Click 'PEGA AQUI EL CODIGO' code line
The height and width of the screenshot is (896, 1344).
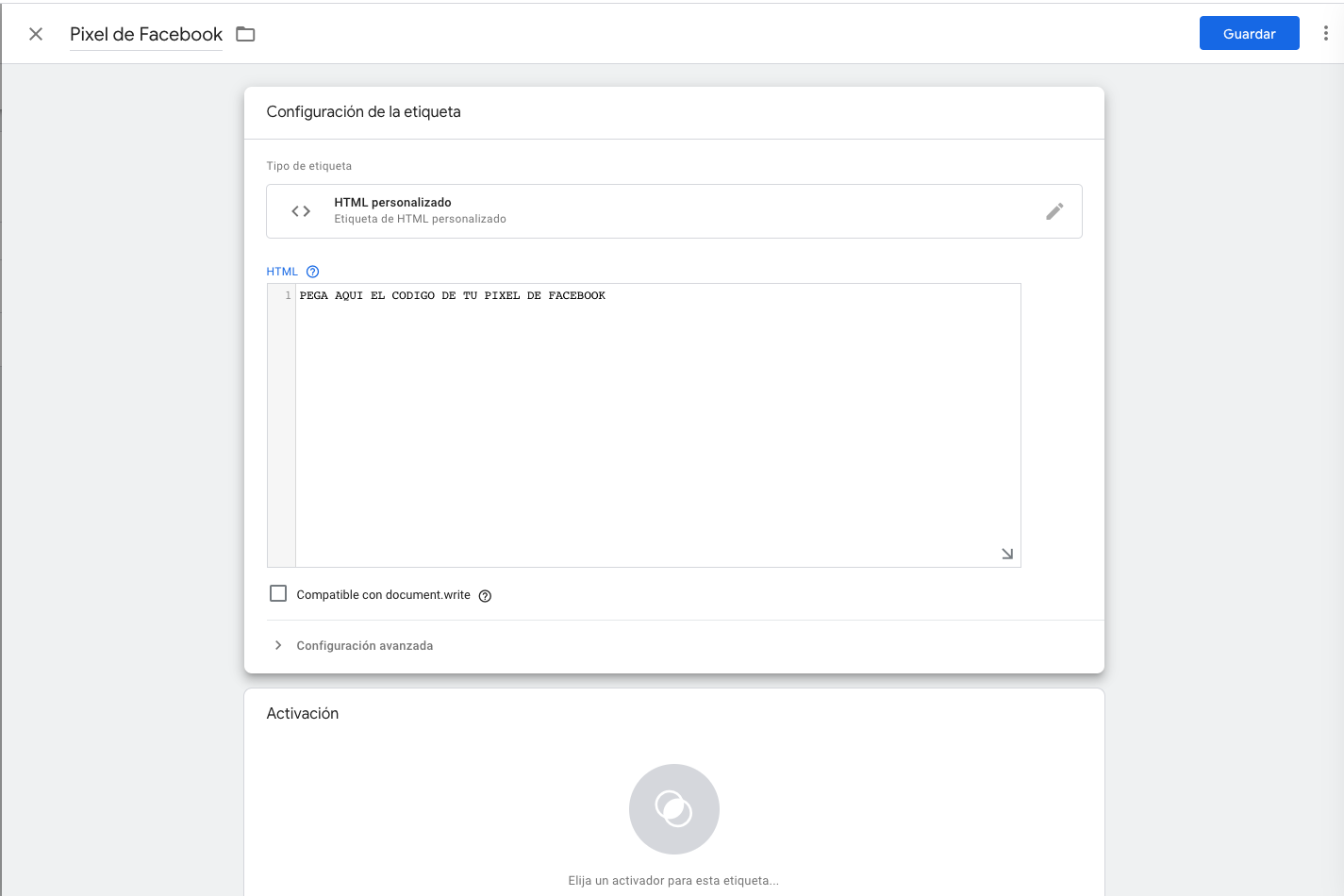pyautogui.click(x=452, y=295)
